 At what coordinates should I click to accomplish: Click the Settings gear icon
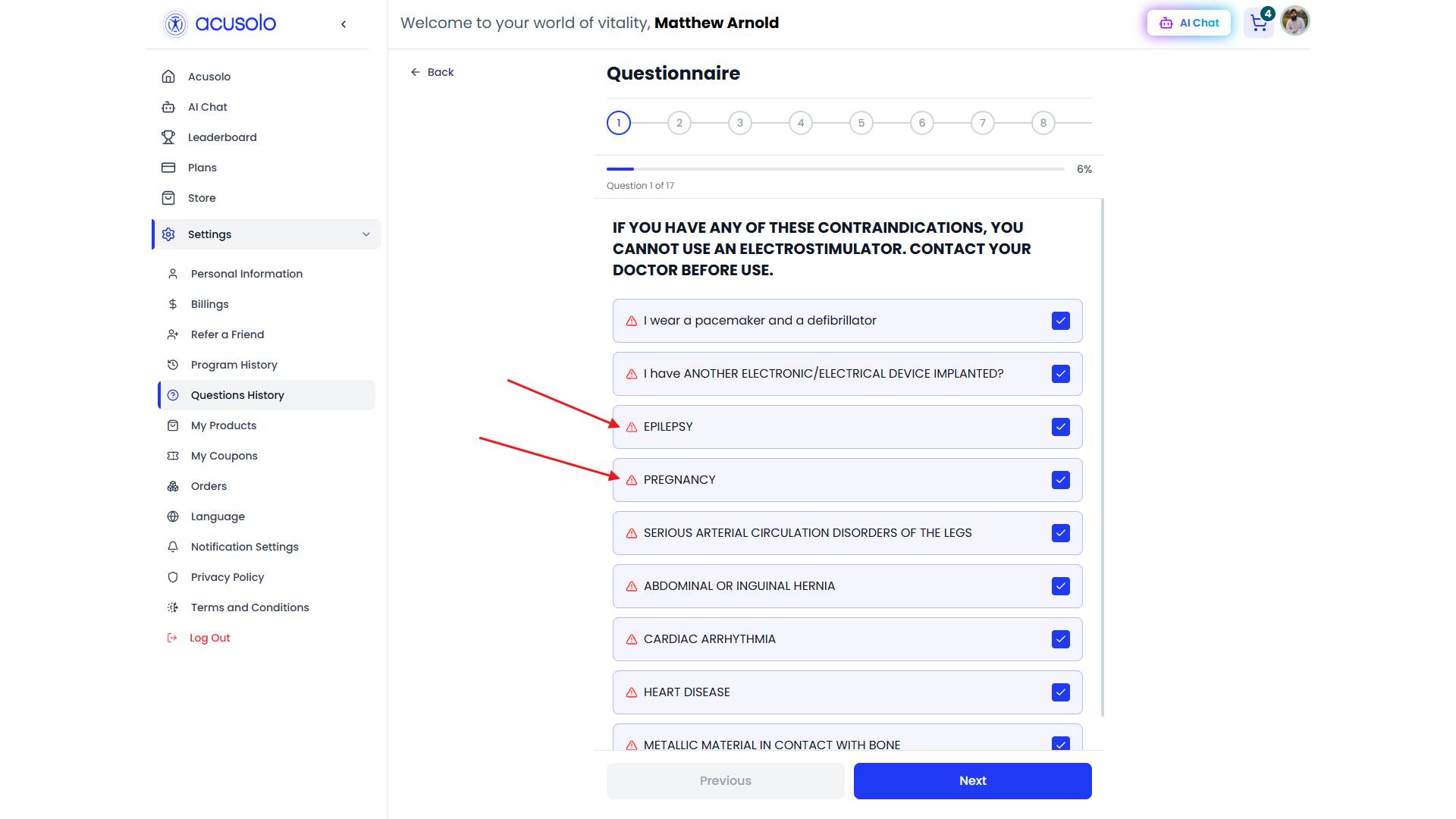(168, 234)
